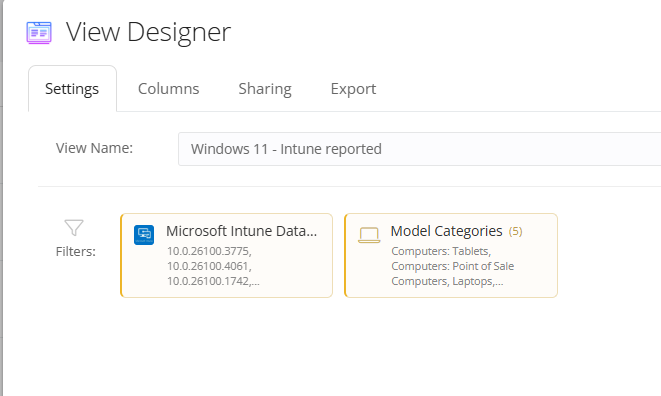Click the View Name input field
The width and height of the screenshot is (661, 396).
[419, 149]
